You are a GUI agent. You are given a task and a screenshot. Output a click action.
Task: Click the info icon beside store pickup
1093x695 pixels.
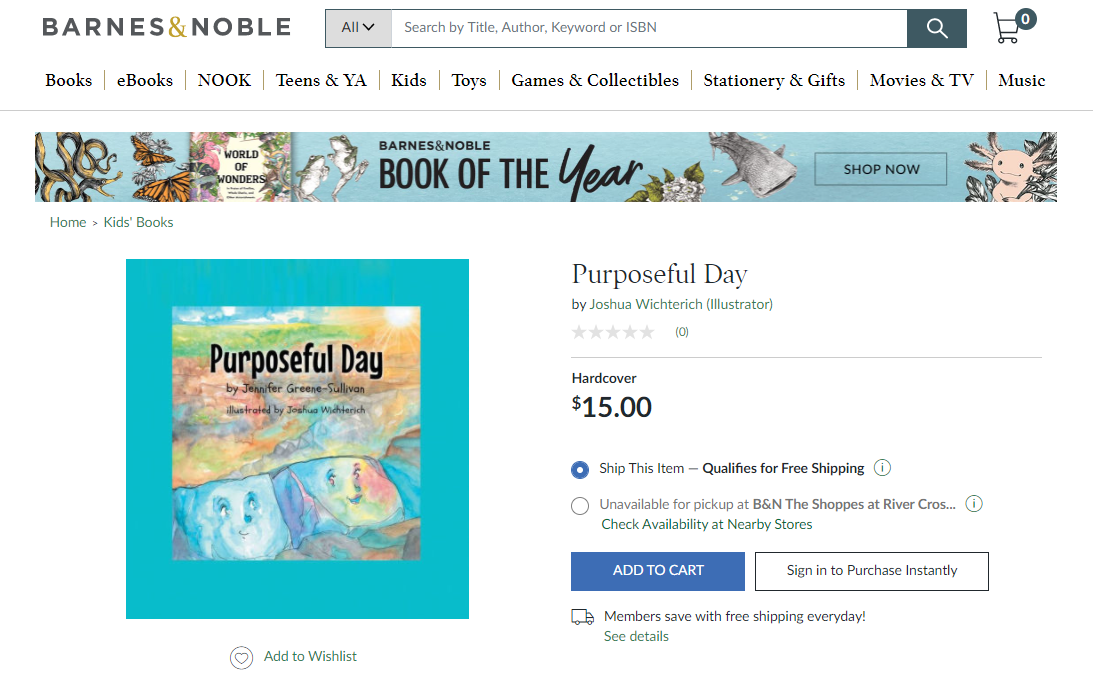(x=974, y=504)
